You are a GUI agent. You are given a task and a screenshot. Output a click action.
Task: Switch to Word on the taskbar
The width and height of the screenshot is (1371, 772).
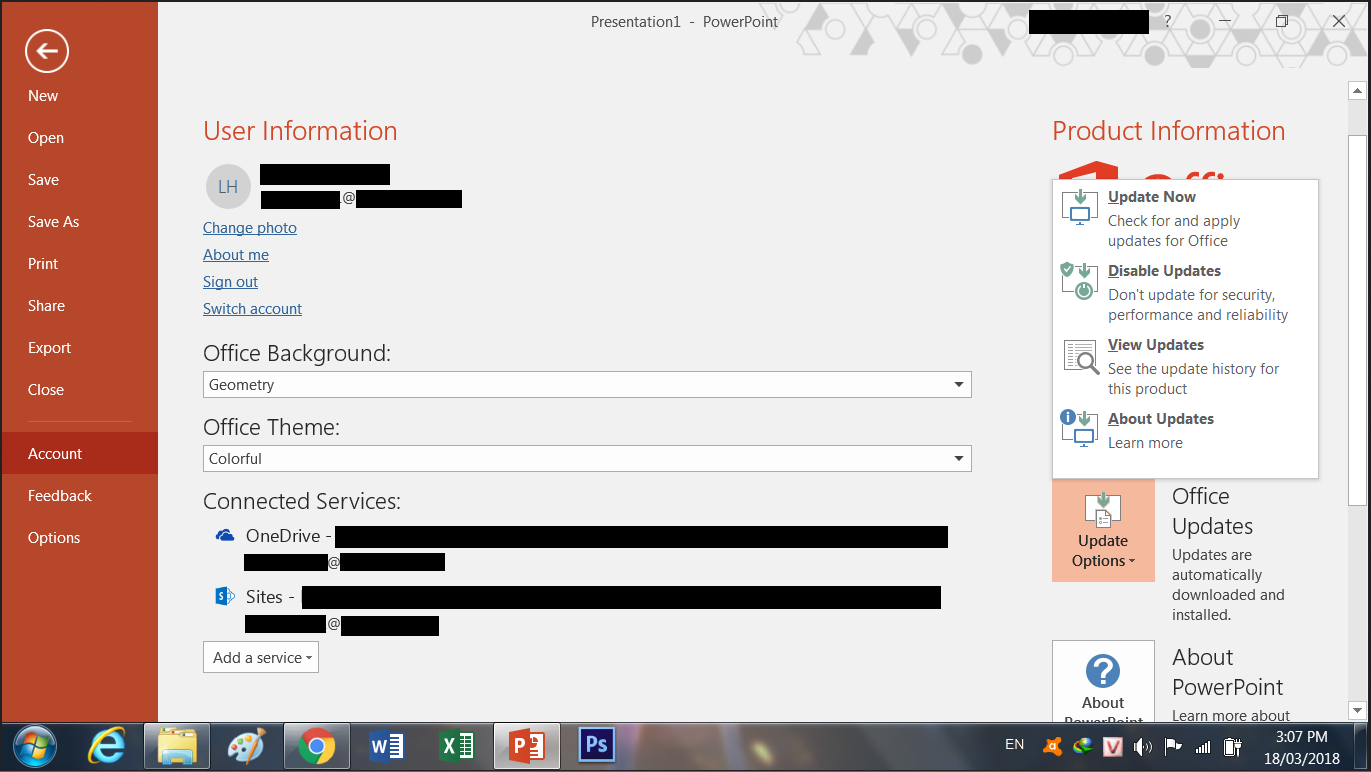[386, 746]
